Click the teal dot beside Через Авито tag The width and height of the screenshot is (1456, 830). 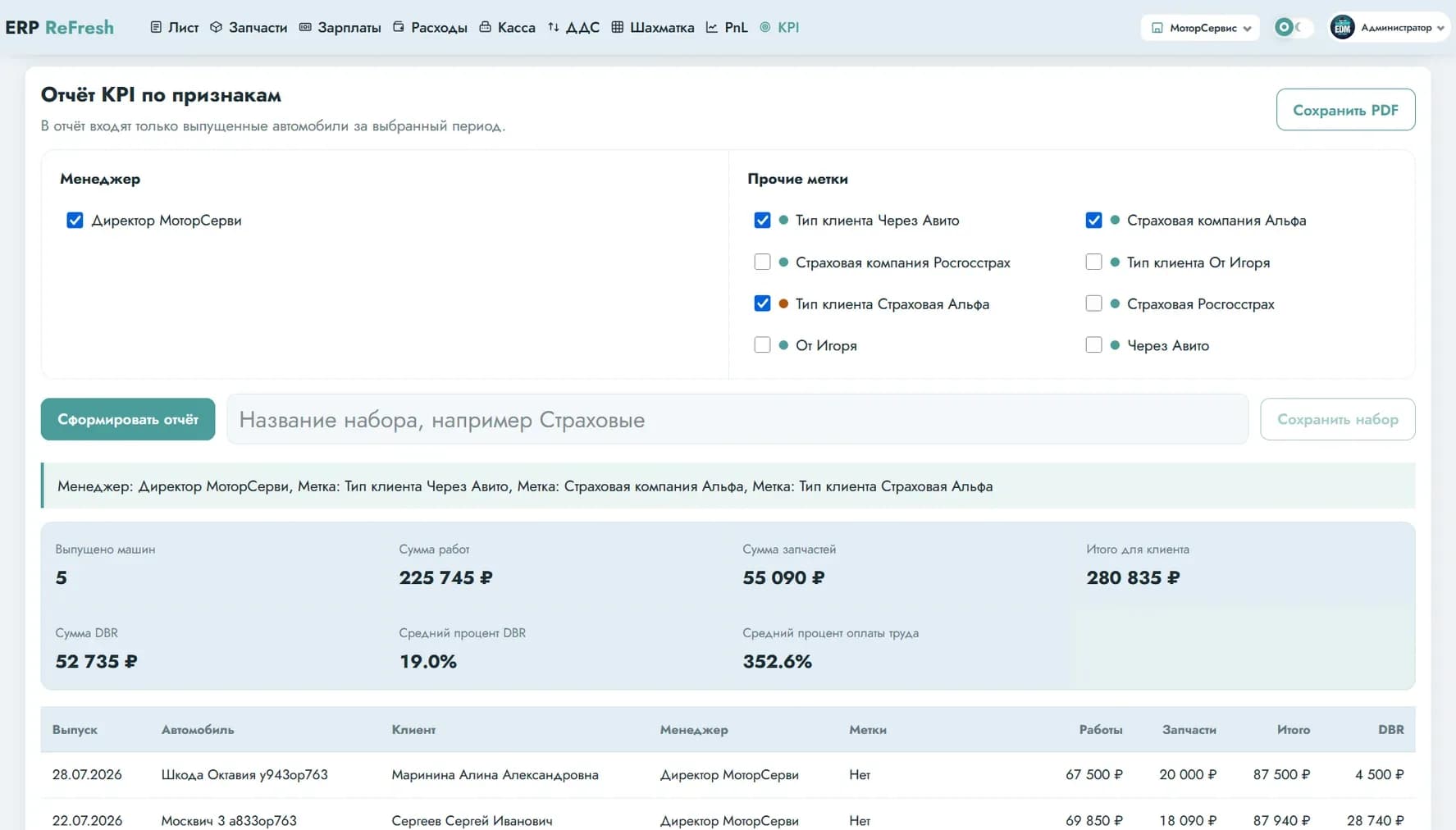1115,345
